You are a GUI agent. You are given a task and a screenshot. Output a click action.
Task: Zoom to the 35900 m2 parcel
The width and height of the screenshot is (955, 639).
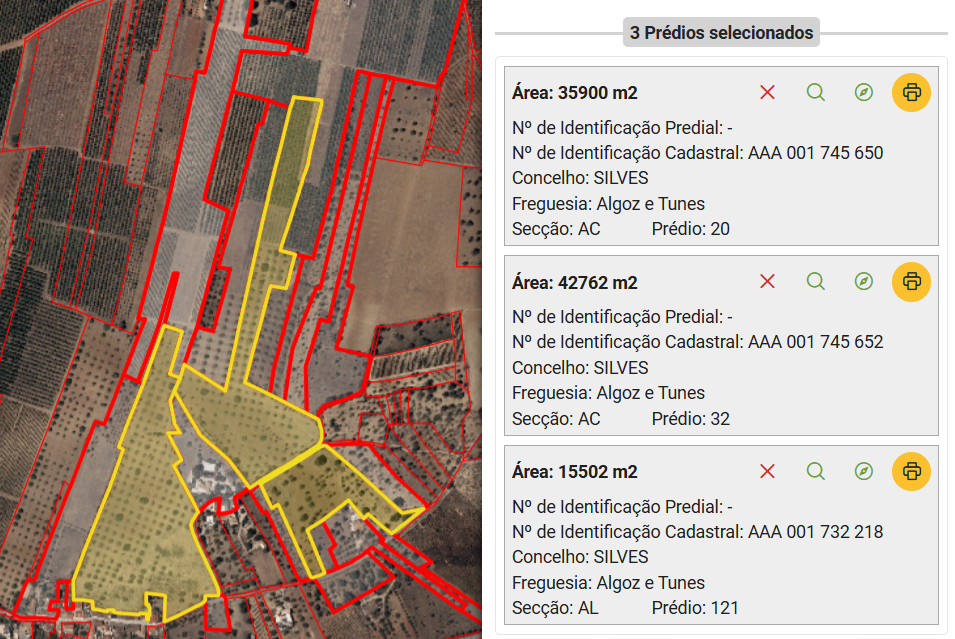coord(816,92)
